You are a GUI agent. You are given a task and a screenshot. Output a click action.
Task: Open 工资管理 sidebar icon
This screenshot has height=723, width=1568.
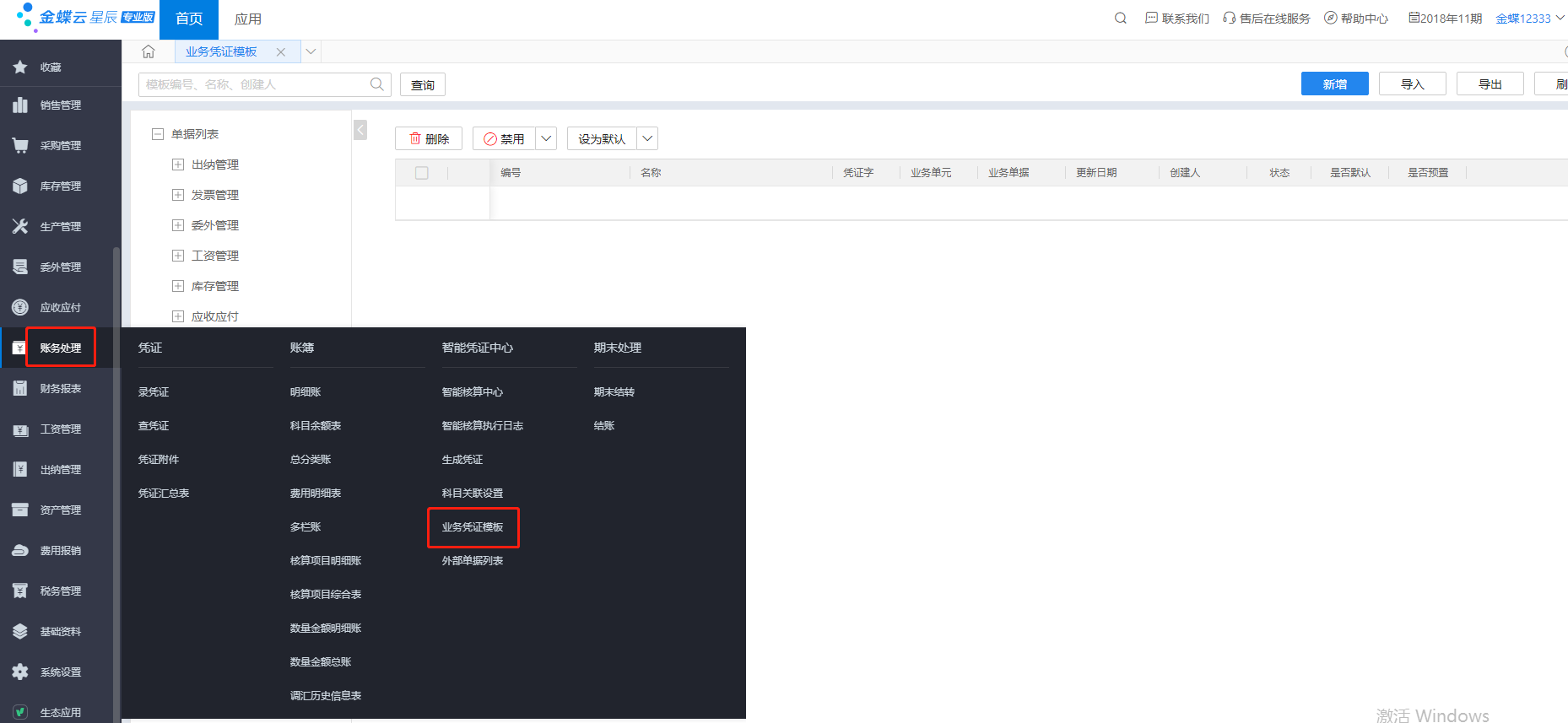tap(20, 429)
